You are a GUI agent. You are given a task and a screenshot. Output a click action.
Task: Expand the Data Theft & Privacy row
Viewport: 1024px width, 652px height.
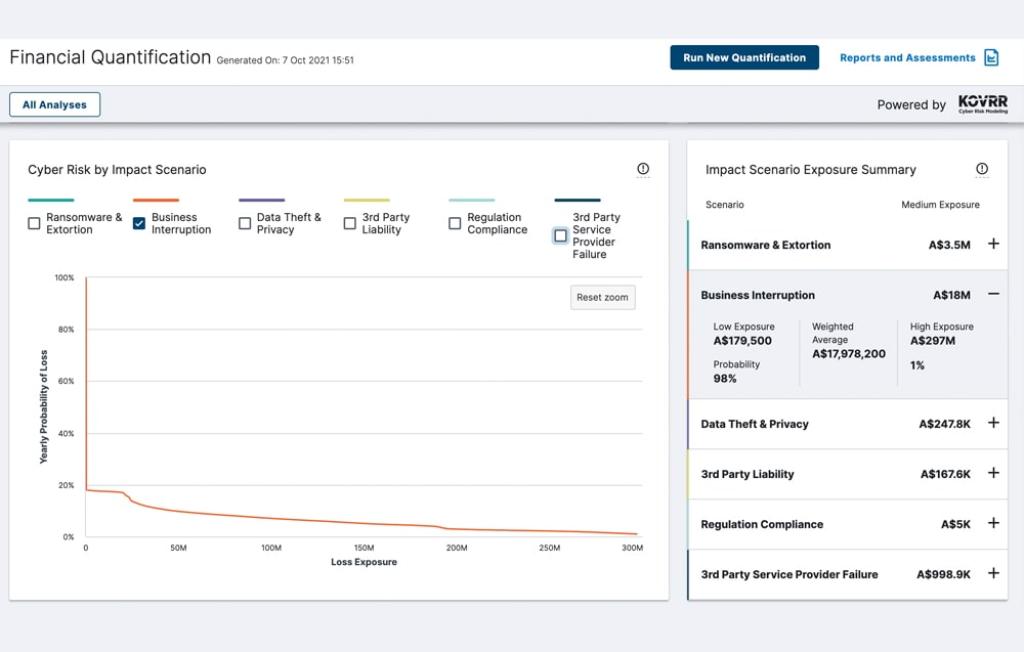993,423
